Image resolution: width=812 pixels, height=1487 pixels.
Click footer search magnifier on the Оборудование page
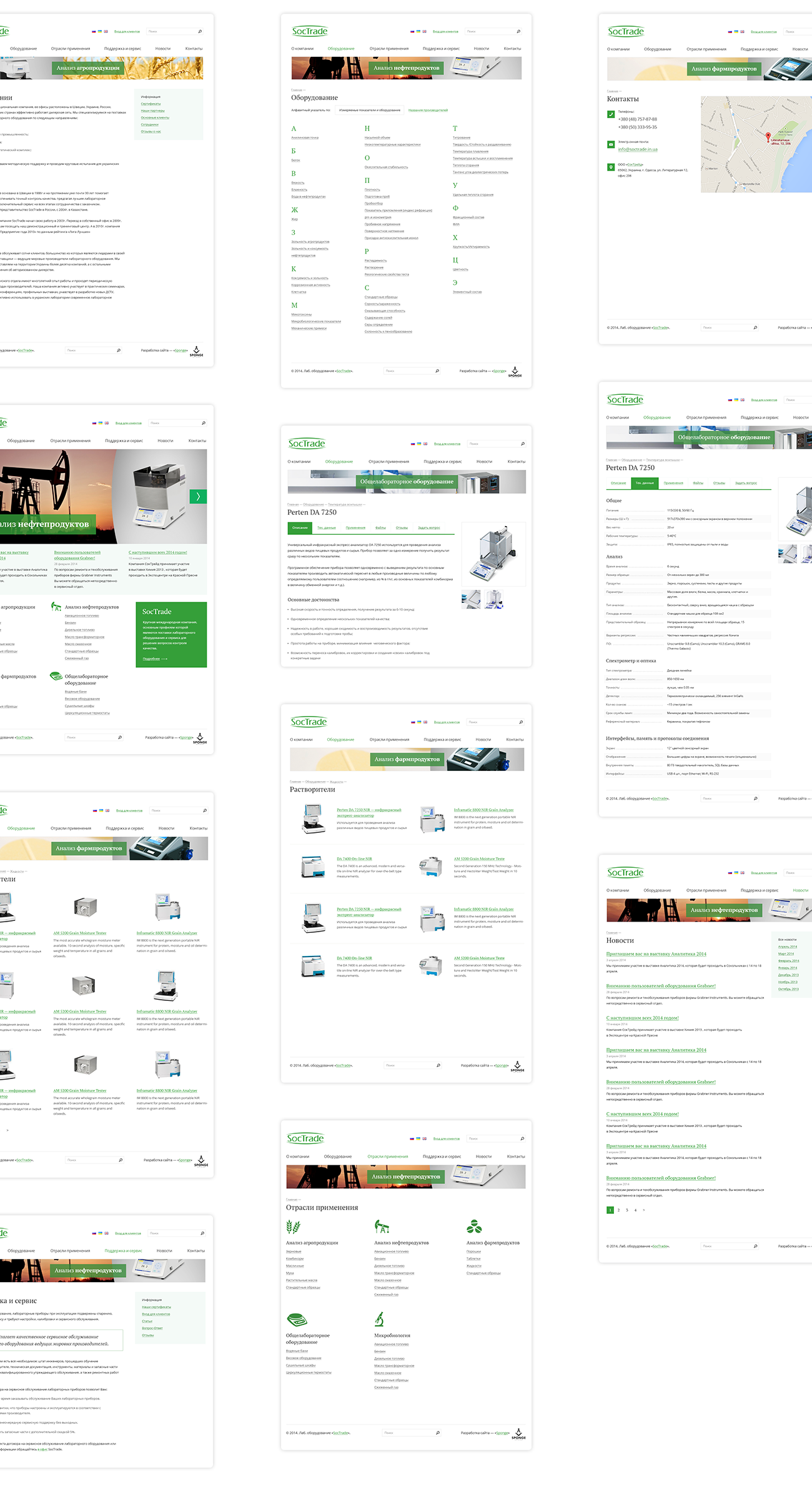click(x=437, y=371)
